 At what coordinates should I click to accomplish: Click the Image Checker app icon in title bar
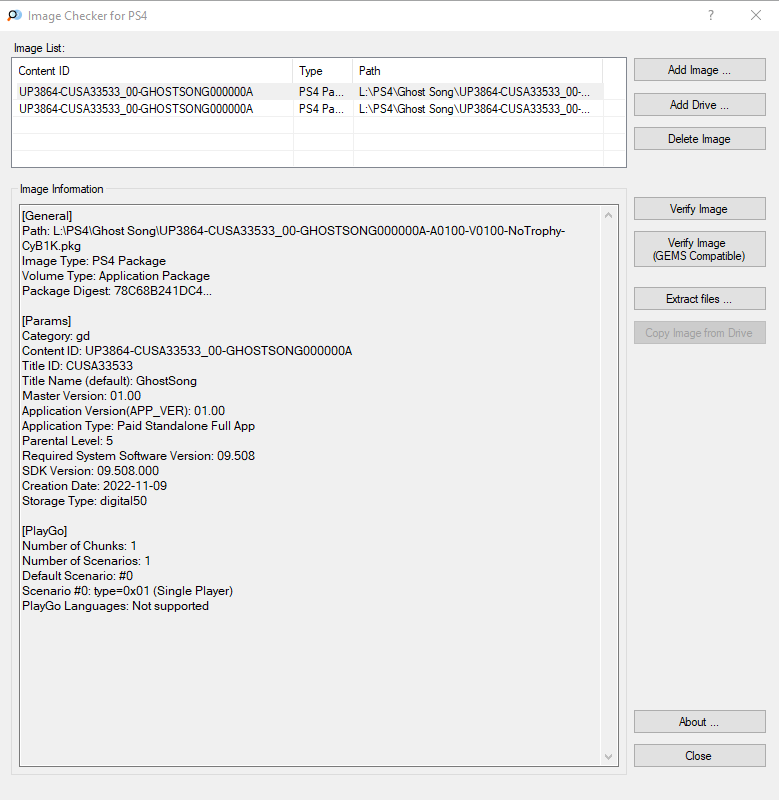(x=15, y=15)
